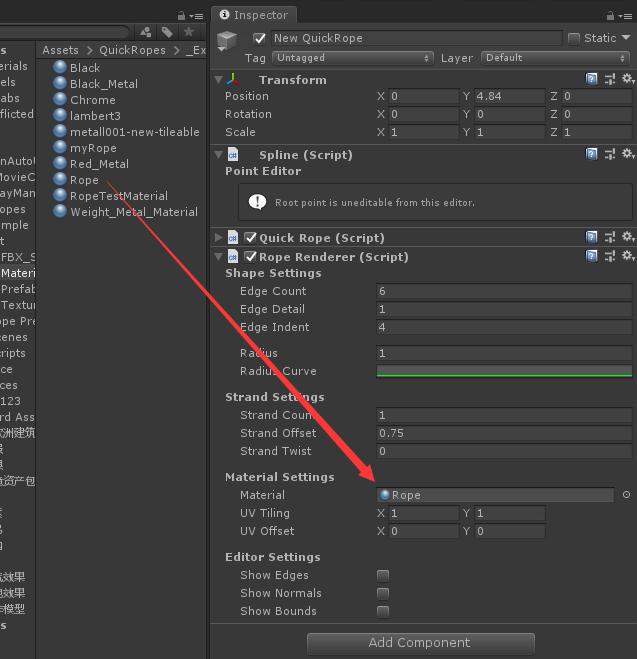
Task: Open Spline script gear menu
Action: point(628,154)
